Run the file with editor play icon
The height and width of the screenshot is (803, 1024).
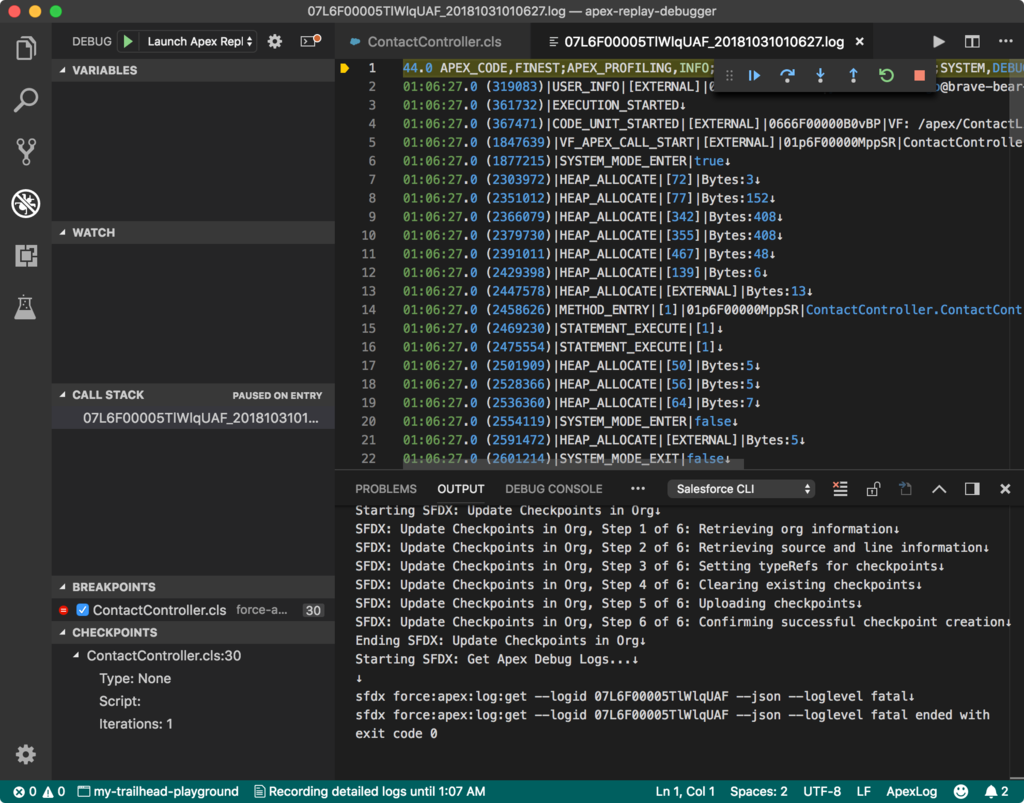(938, 42)
